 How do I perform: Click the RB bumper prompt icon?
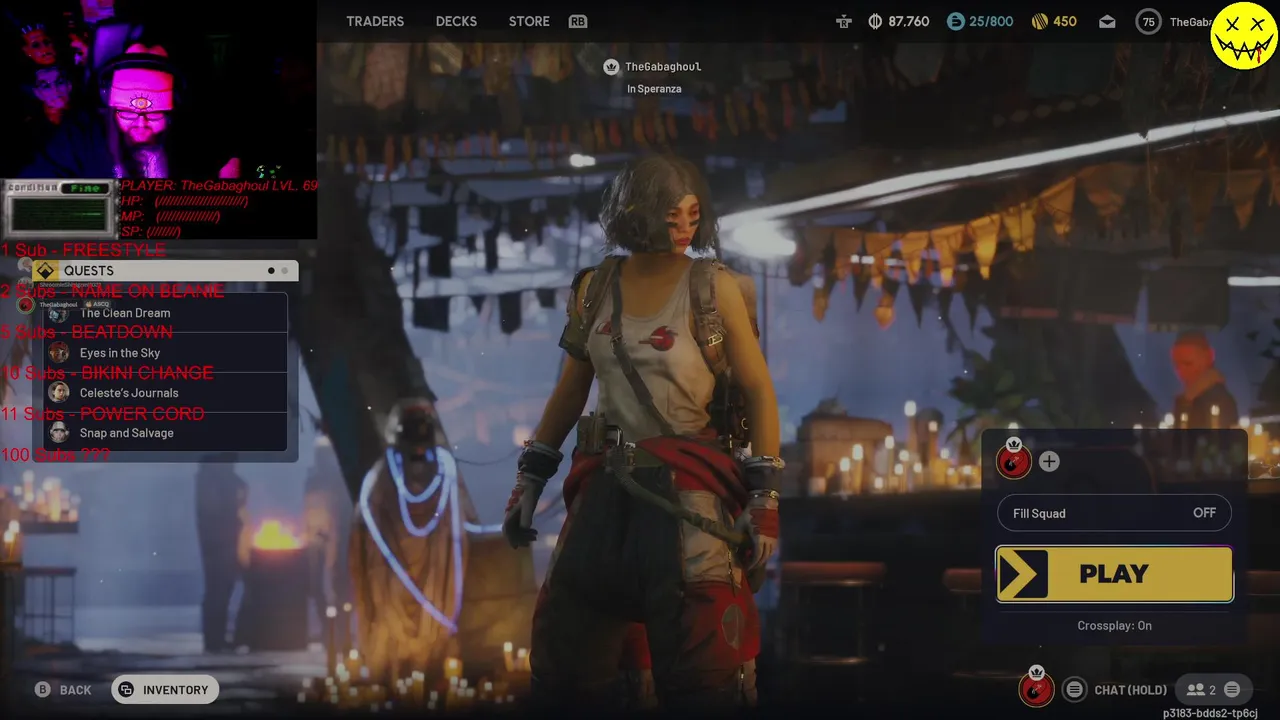tap(578, 21)
